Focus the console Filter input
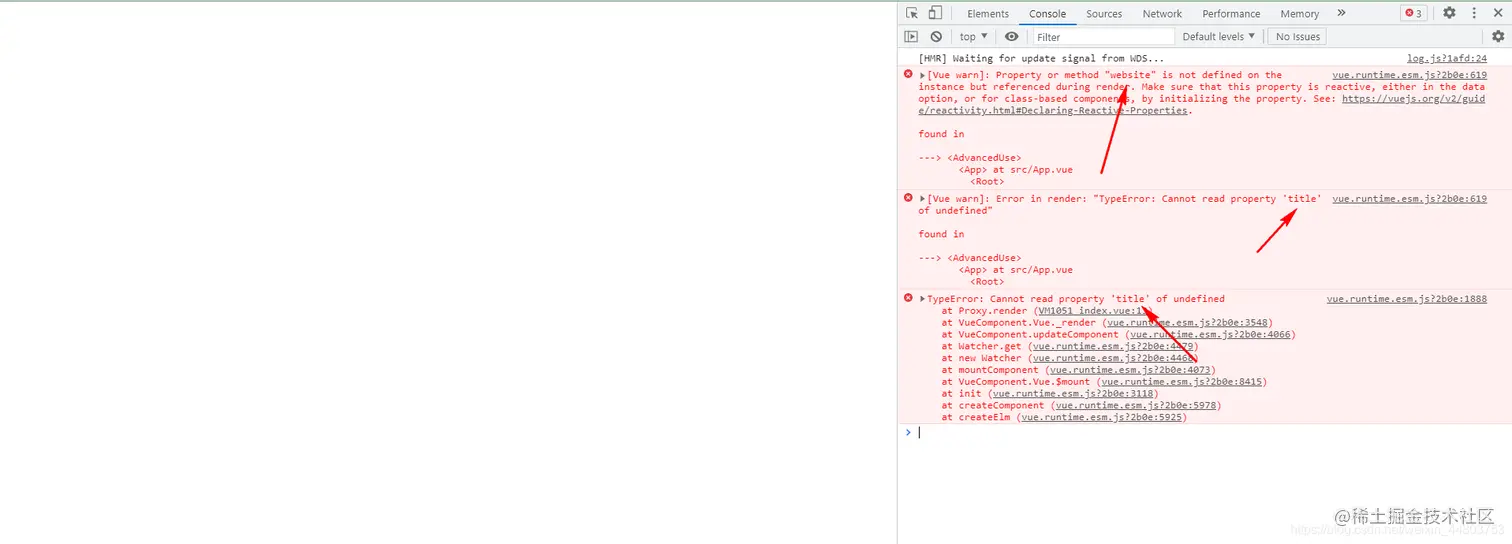 1103,36
